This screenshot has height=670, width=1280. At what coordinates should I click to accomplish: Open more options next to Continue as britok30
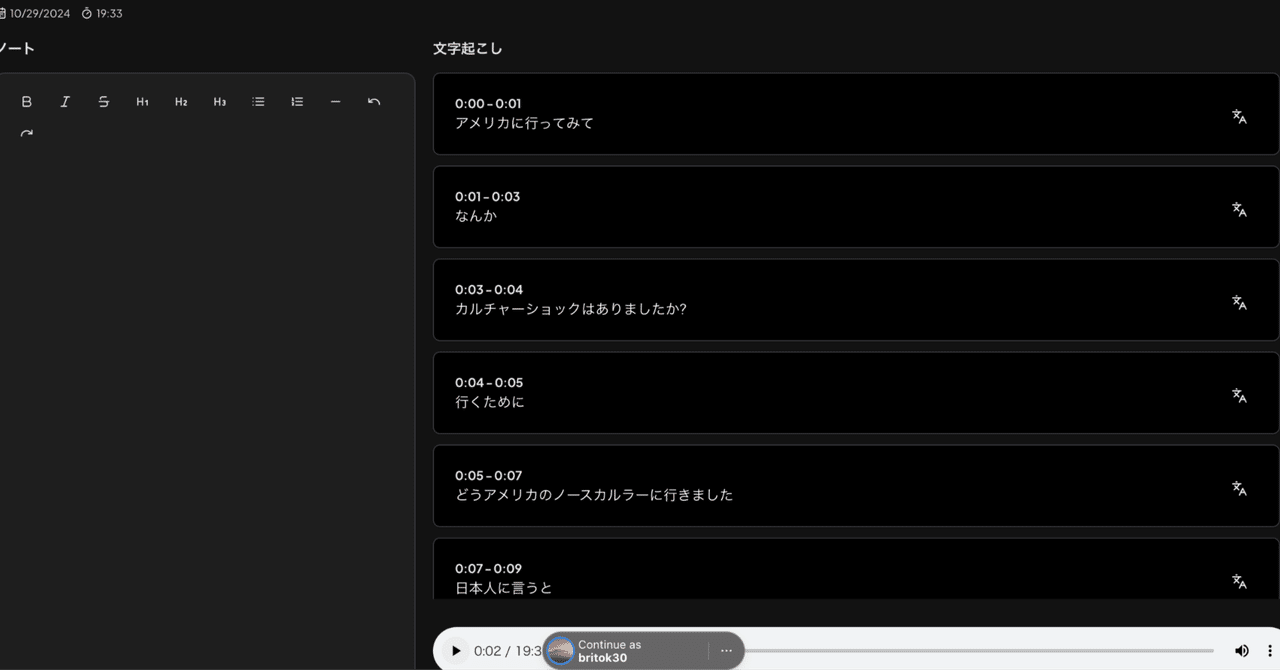tap(726, 650)
